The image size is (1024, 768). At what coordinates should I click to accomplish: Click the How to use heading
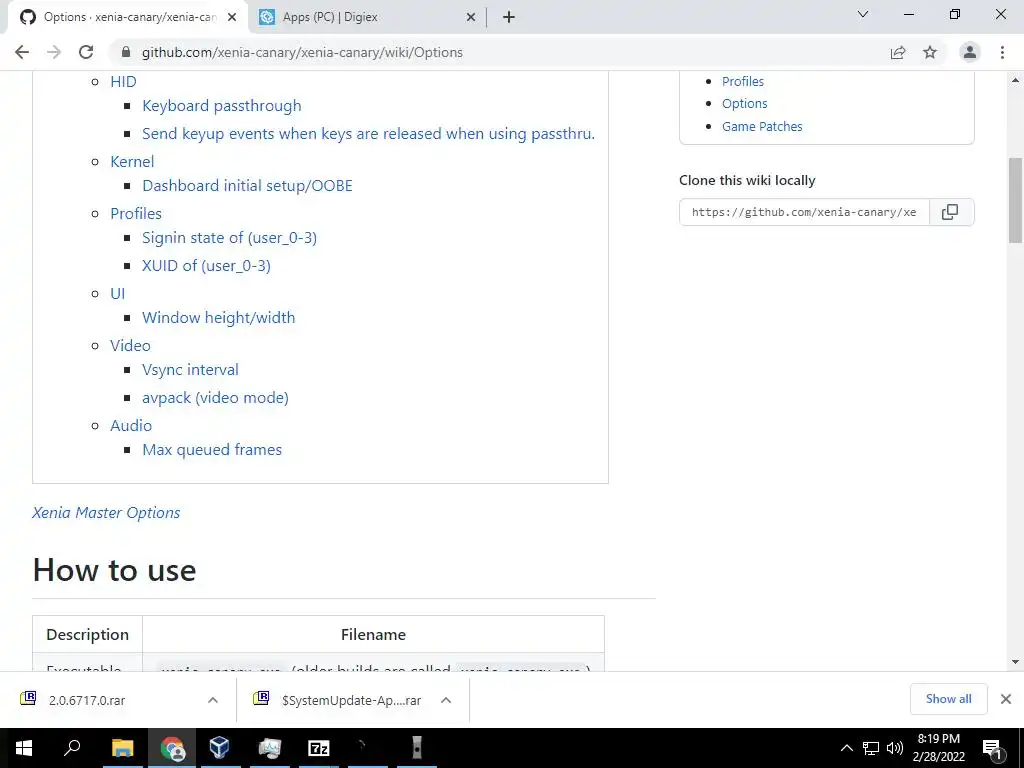click(x=114, y=570)
